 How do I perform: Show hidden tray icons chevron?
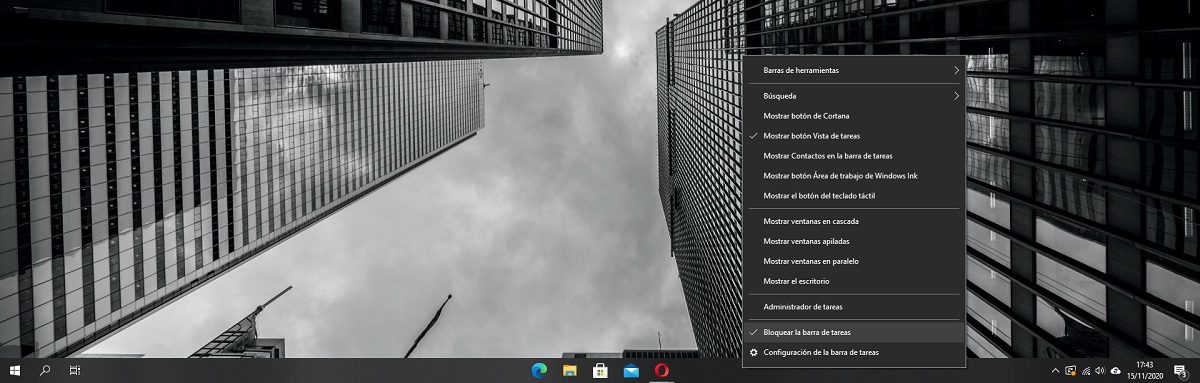click(1056, 371)
